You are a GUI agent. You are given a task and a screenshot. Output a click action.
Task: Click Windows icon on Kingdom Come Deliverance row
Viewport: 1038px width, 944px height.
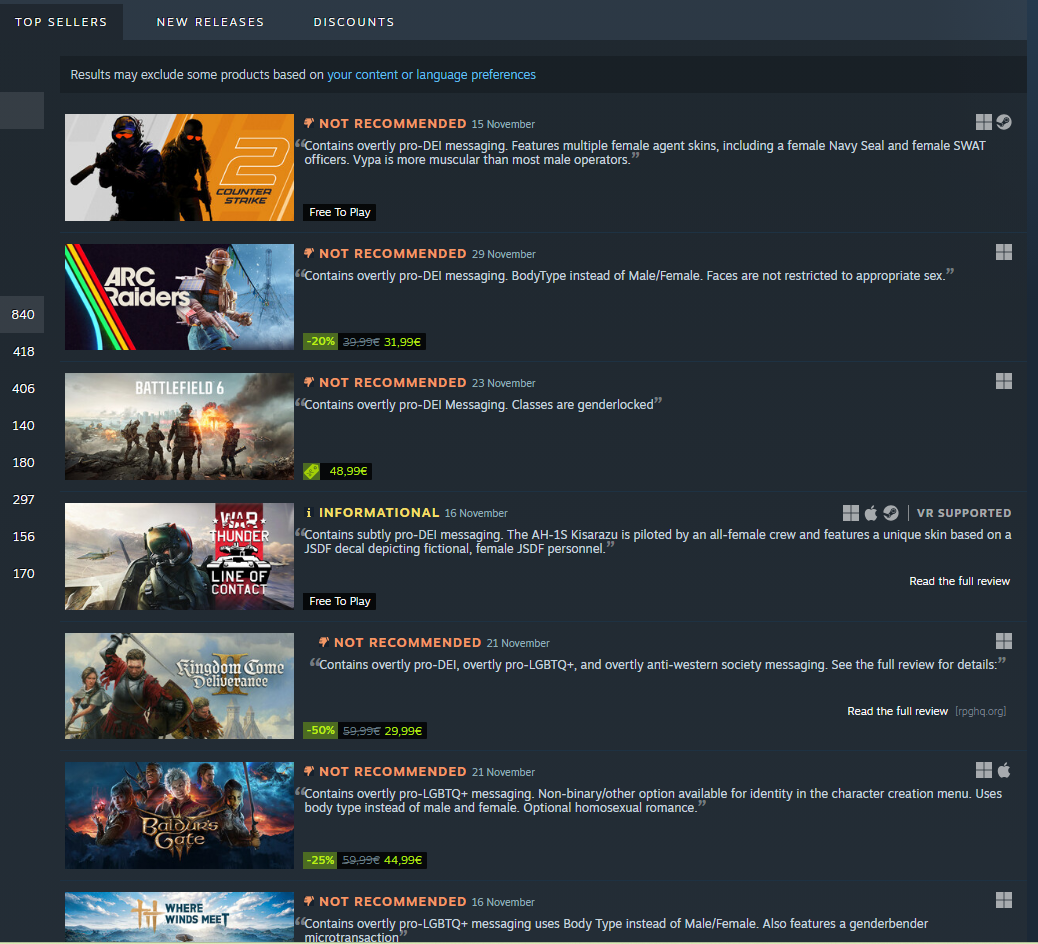(x=1004, y=641)
